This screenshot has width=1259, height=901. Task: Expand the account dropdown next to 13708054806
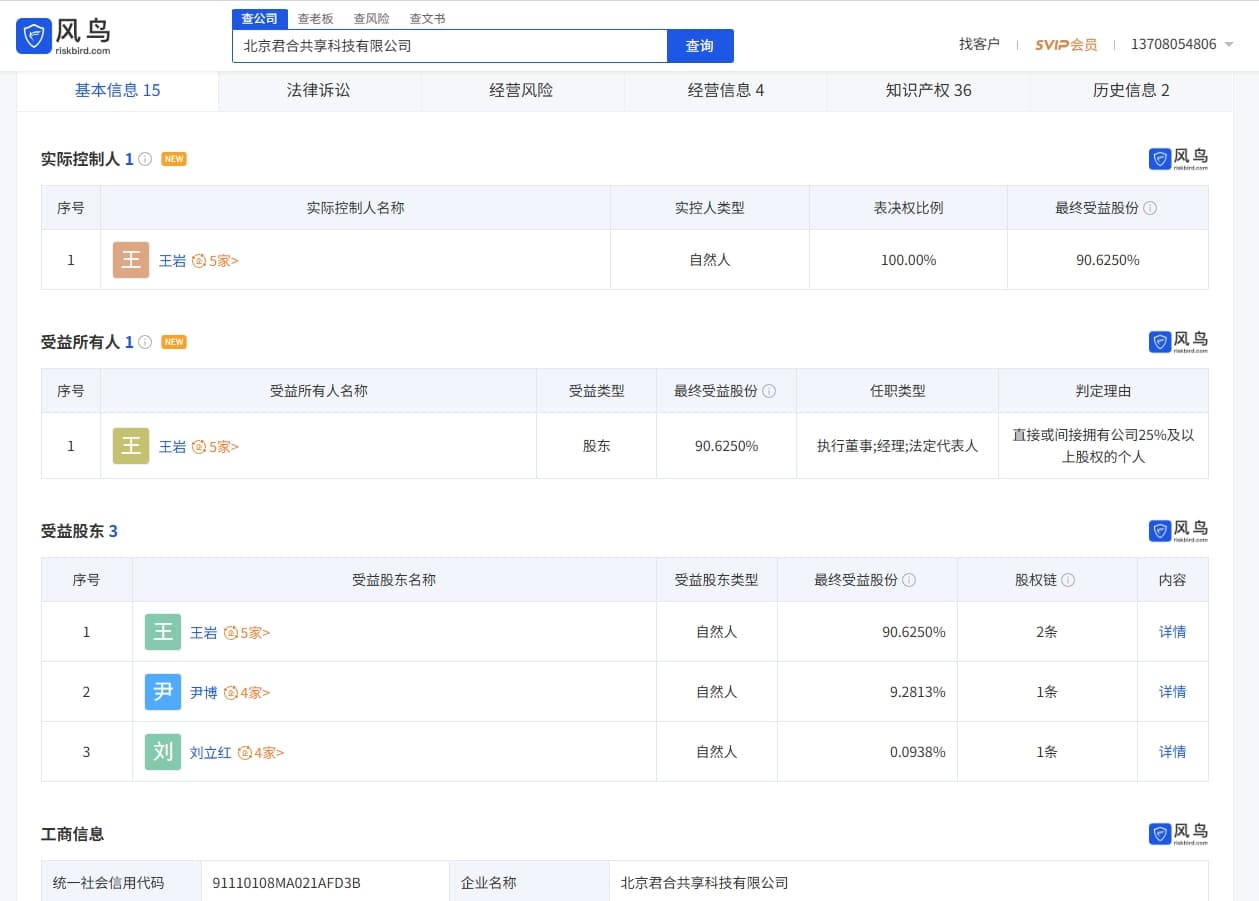coord(1229,44)
